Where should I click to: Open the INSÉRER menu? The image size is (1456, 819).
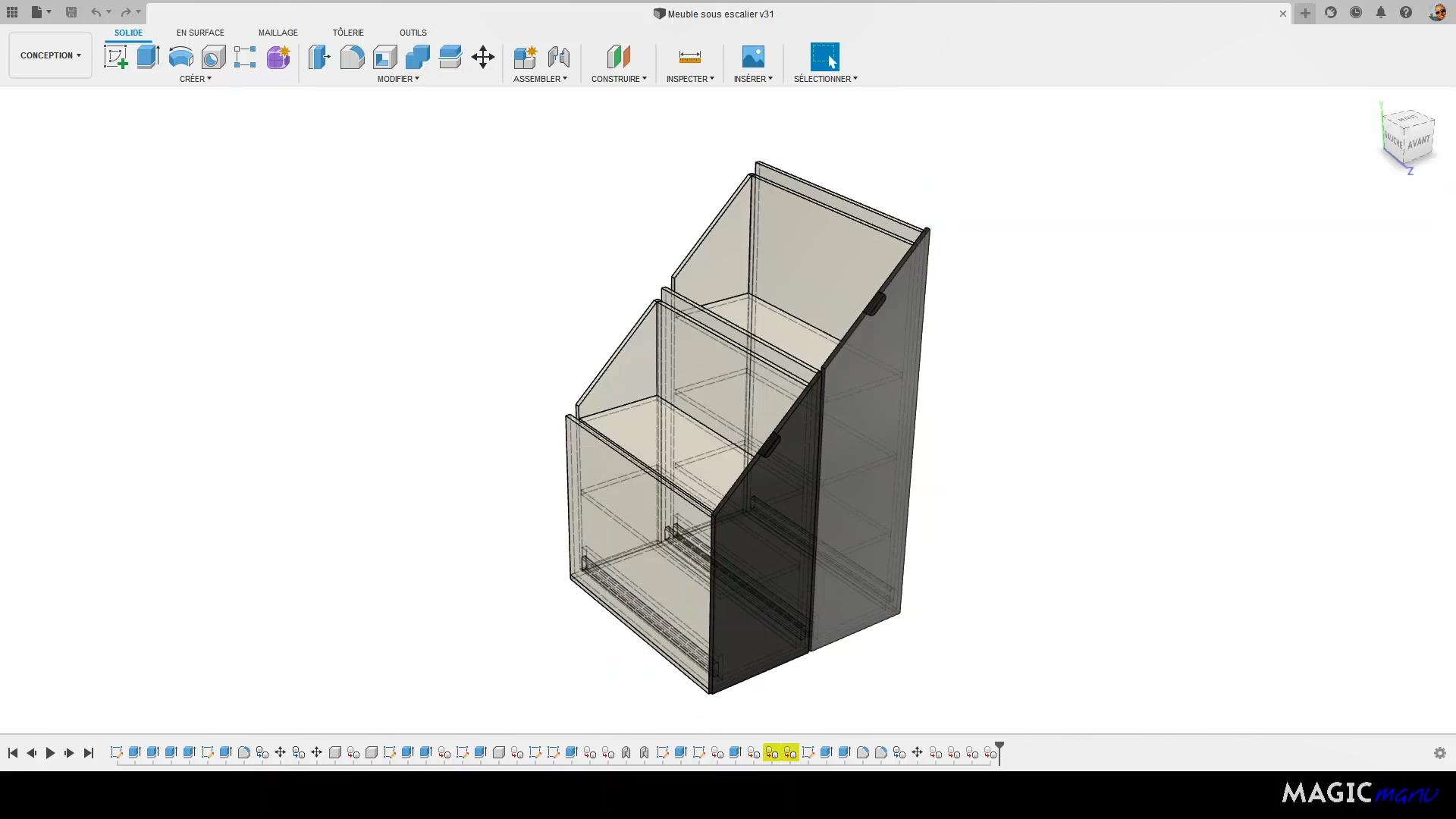(753, 79)
